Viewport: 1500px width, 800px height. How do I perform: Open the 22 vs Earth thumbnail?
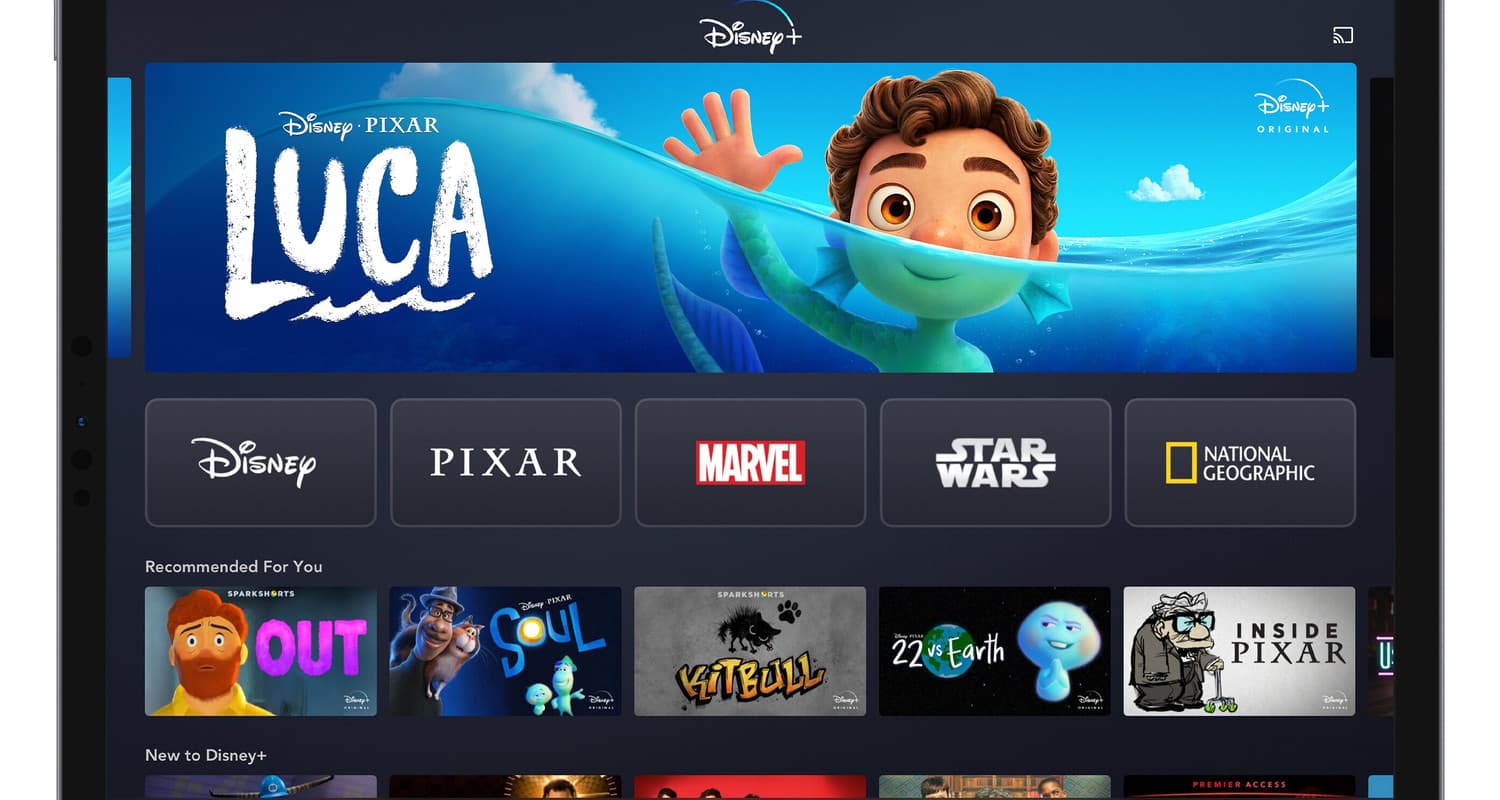995,651
